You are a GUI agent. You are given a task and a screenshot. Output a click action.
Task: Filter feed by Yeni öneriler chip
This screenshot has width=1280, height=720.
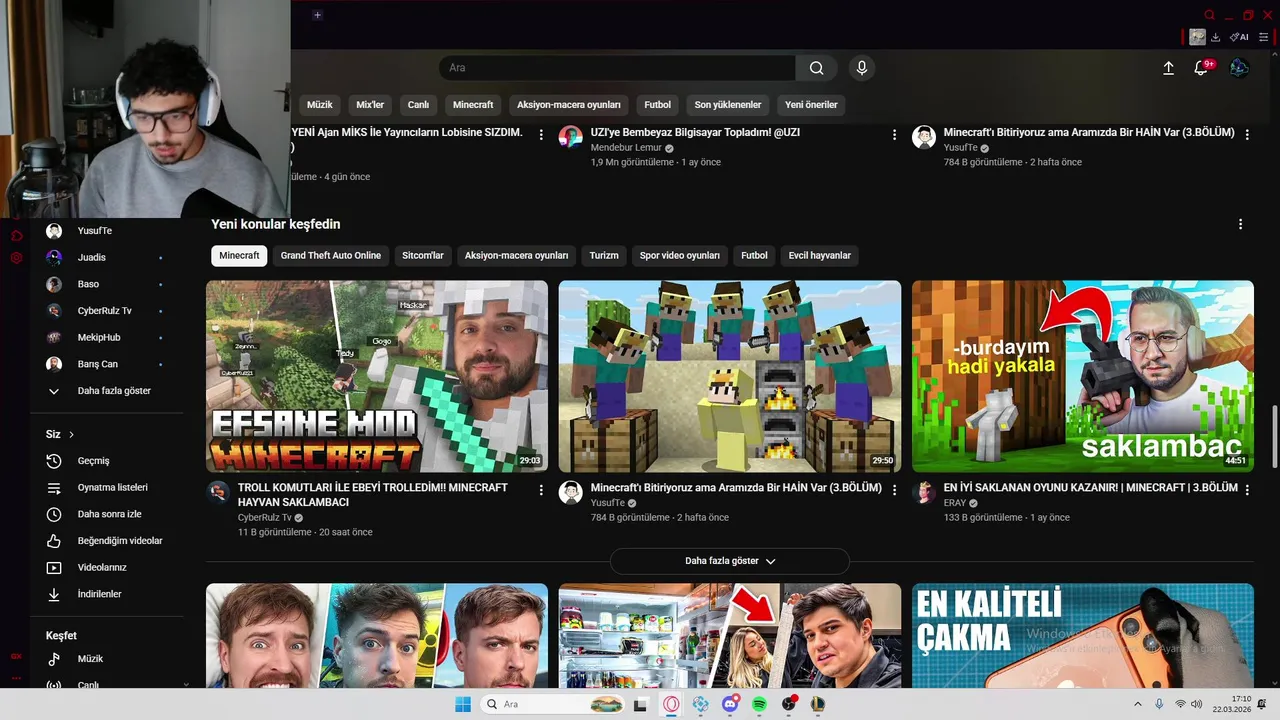pos(811,105)
